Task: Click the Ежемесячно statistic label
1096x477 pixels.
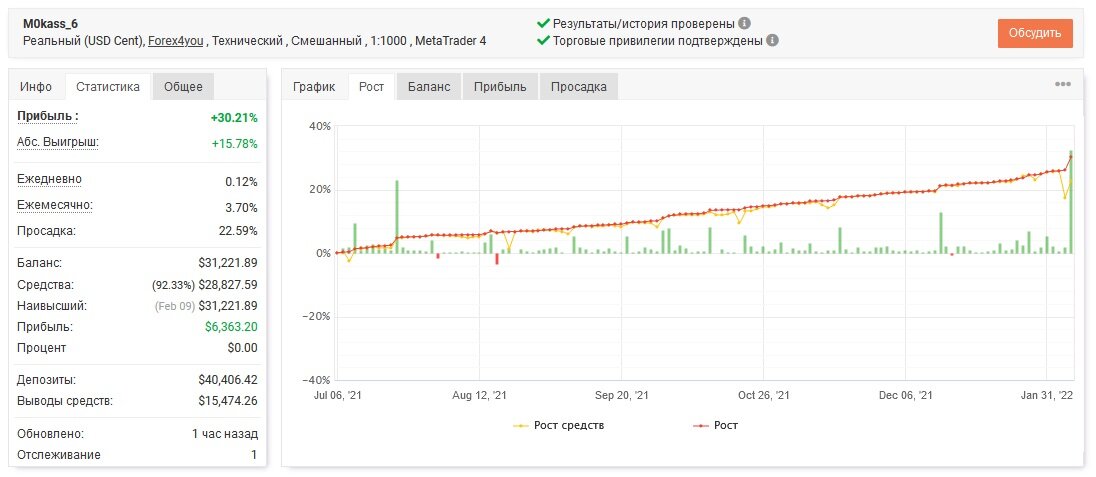Action: (x=55, y=206)
